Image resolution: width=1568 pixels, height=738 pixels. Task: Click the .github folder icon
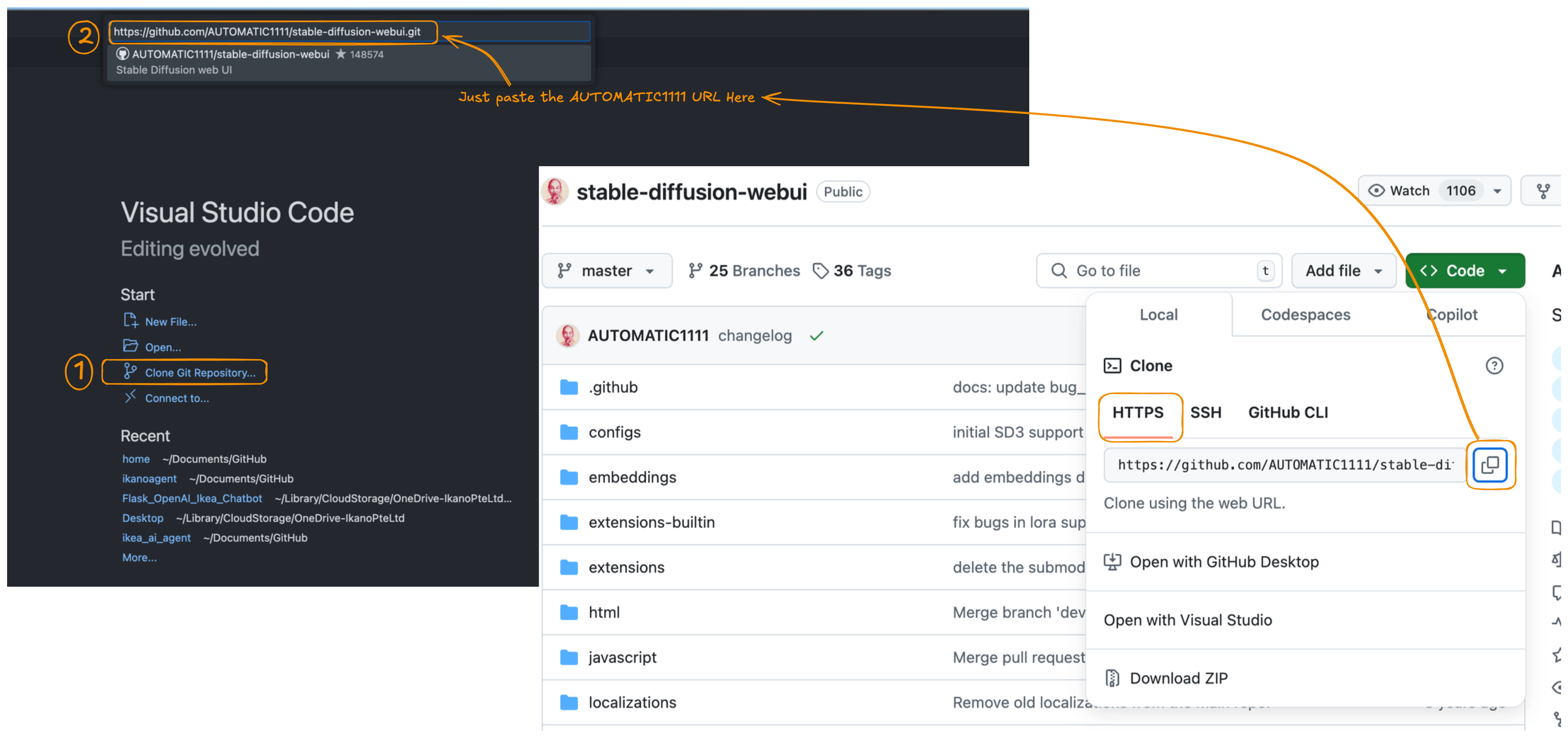coord(569,387)
